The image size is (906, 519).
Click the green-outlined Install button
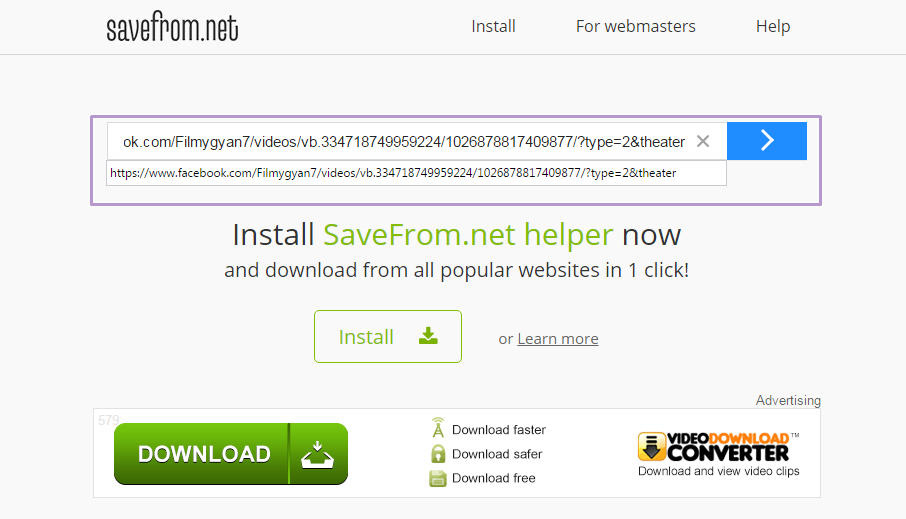[388, 336]
